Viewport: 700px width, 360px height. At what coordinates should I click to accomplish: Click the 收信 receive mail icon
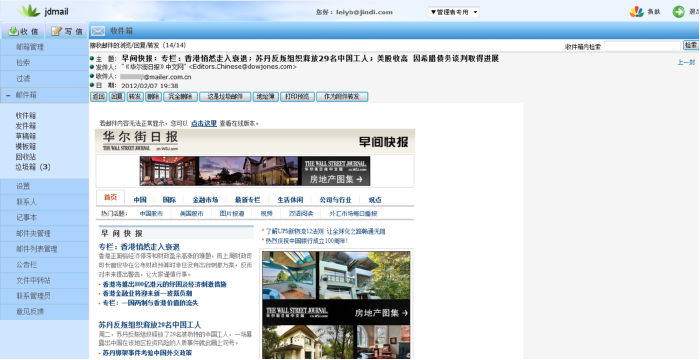[13, 31]
